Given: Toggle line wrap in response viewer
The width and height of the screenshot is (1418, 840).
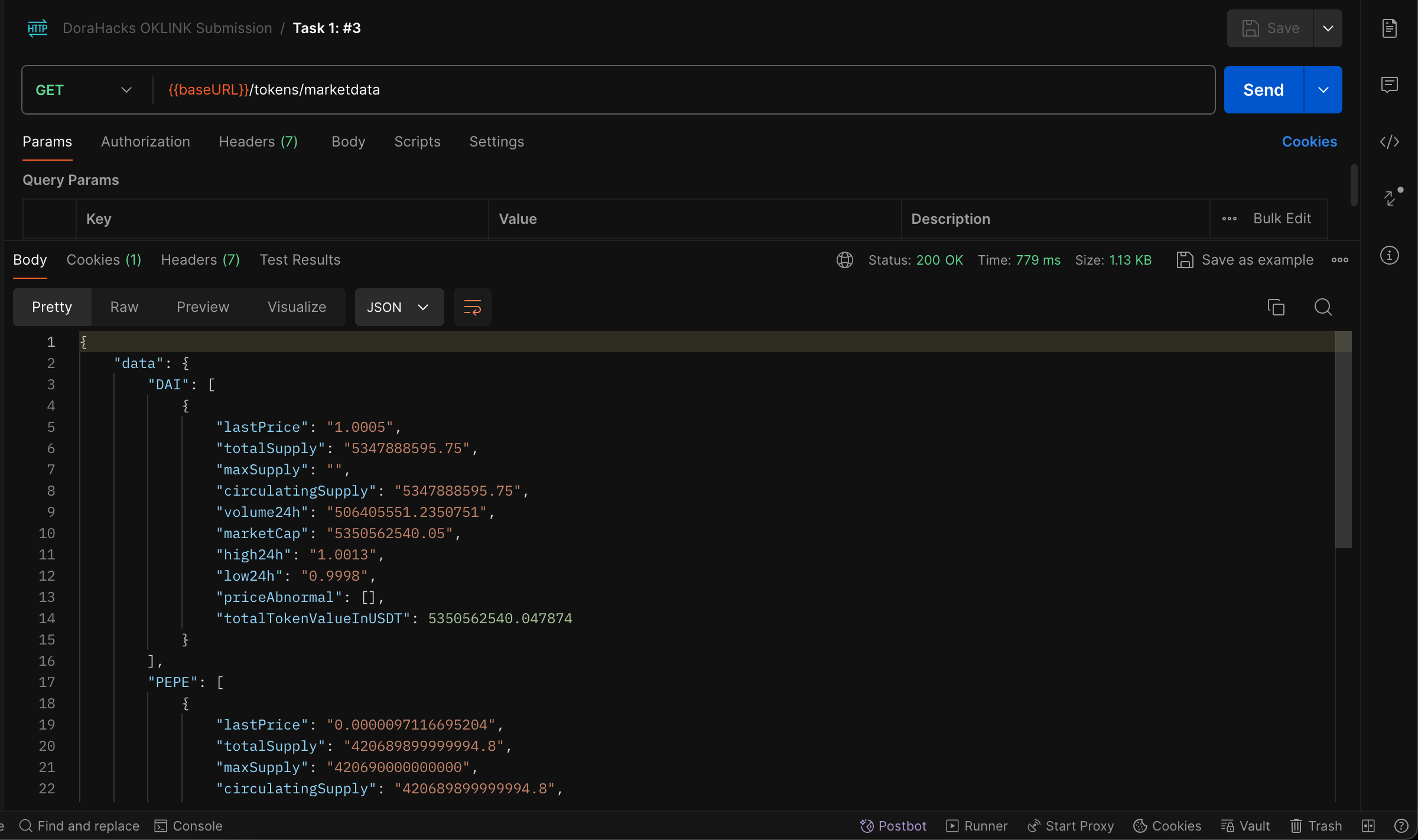Looking at the screenshot, I should (472, 307).
